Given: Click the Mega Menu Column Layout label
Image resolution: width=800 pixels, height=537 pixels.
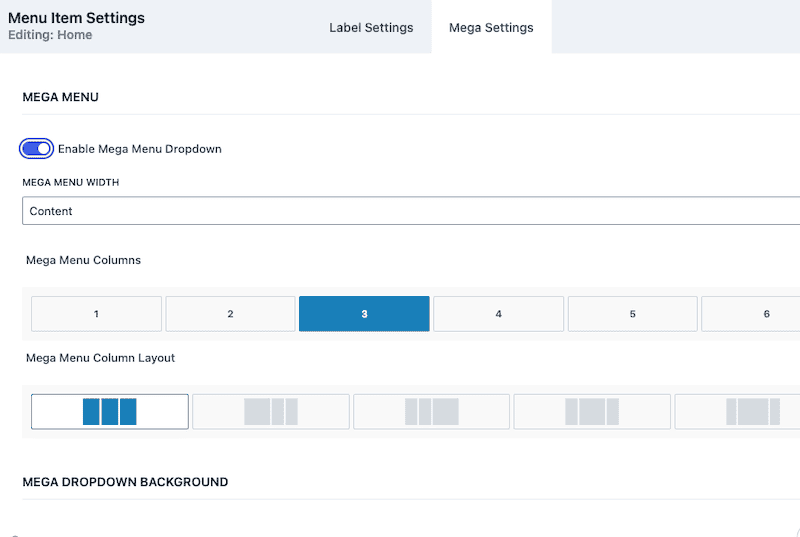Looking at the screenshot, I should (x=101, y=358).
